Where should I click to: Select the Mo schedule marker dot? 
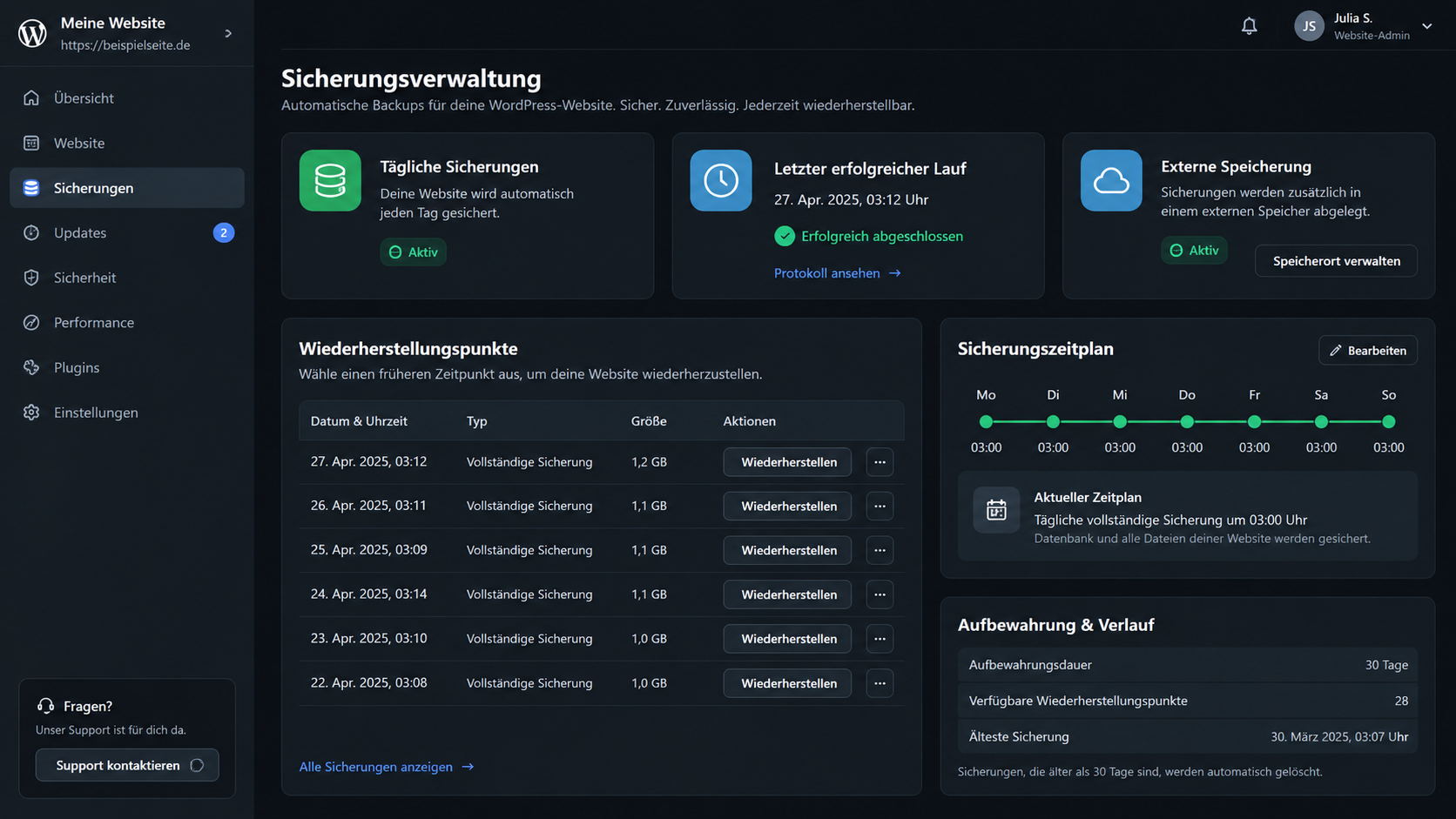(986, 422)
